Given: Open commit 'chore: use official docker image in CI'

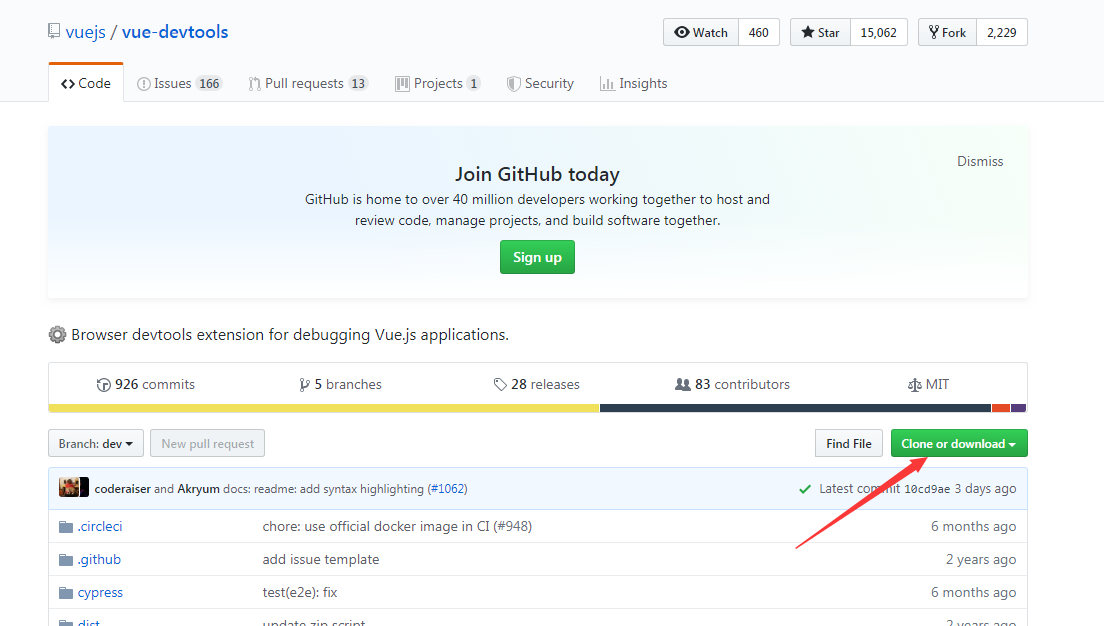Looking at the screenshot, I should pyautogui.click(x=397, y=527).
